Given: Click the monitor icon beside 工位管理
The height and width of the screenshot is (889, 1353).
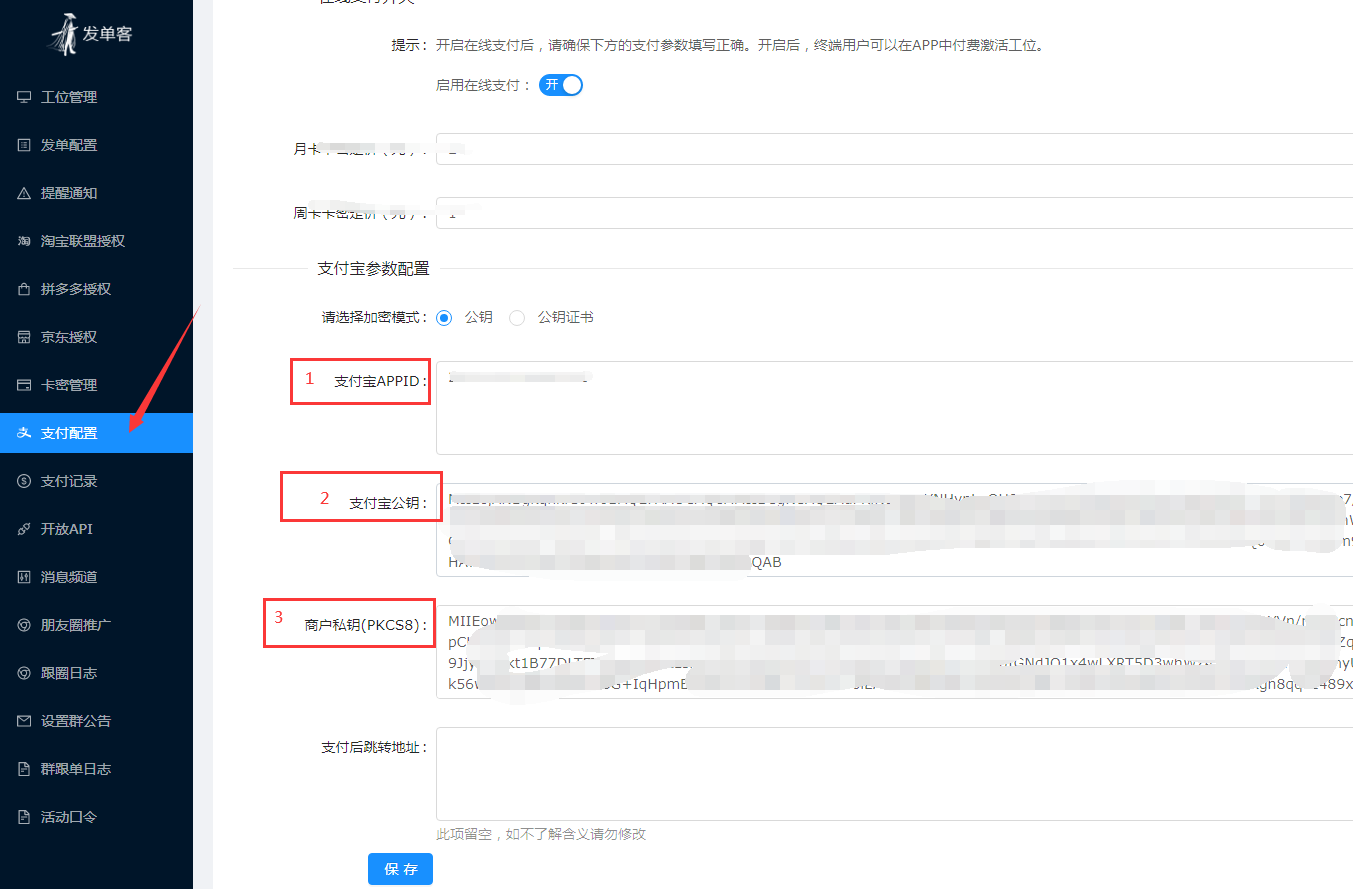Looking at the screenshot, I should [x=24, y=97].
